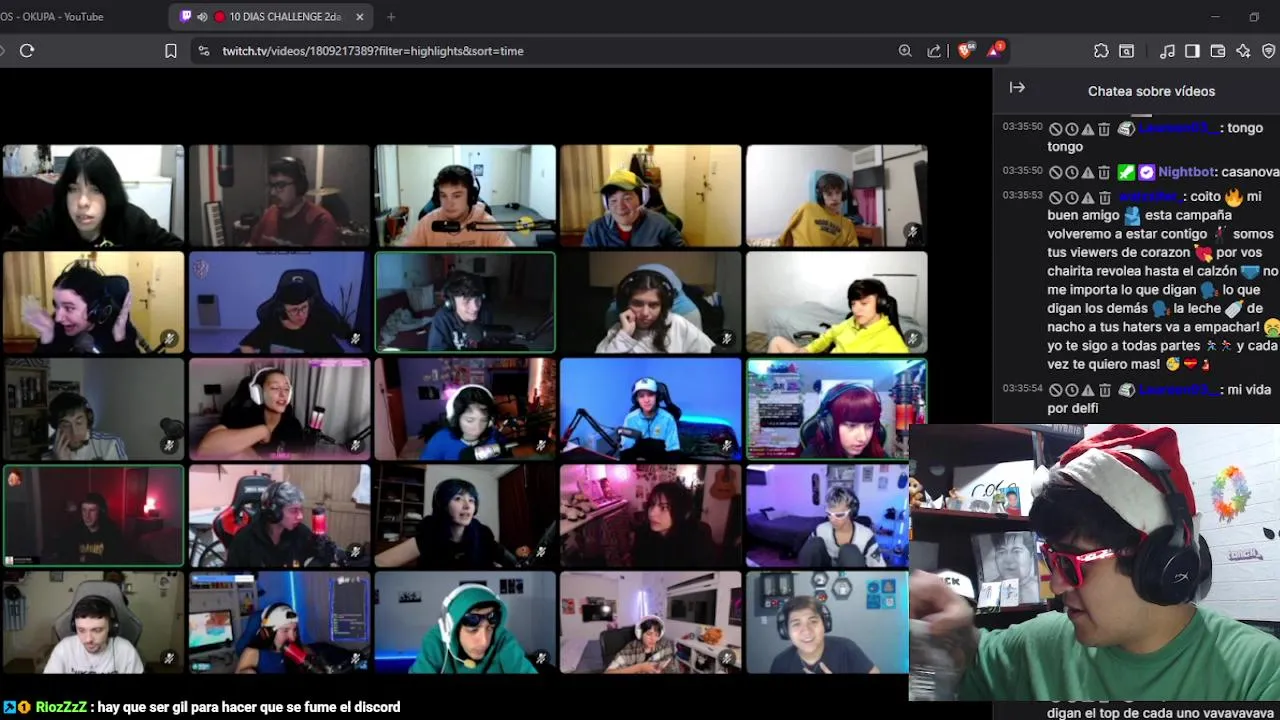Ban Nightbot using the ban icon
This screenshot has width=1280, height=720.
pos(1055,173)
